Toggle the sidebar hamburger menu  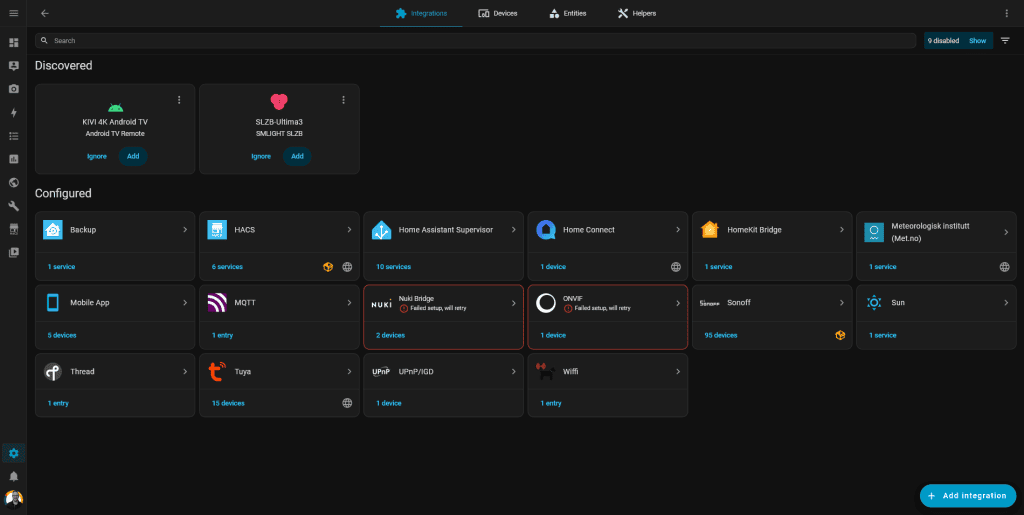tap(14, 13)
